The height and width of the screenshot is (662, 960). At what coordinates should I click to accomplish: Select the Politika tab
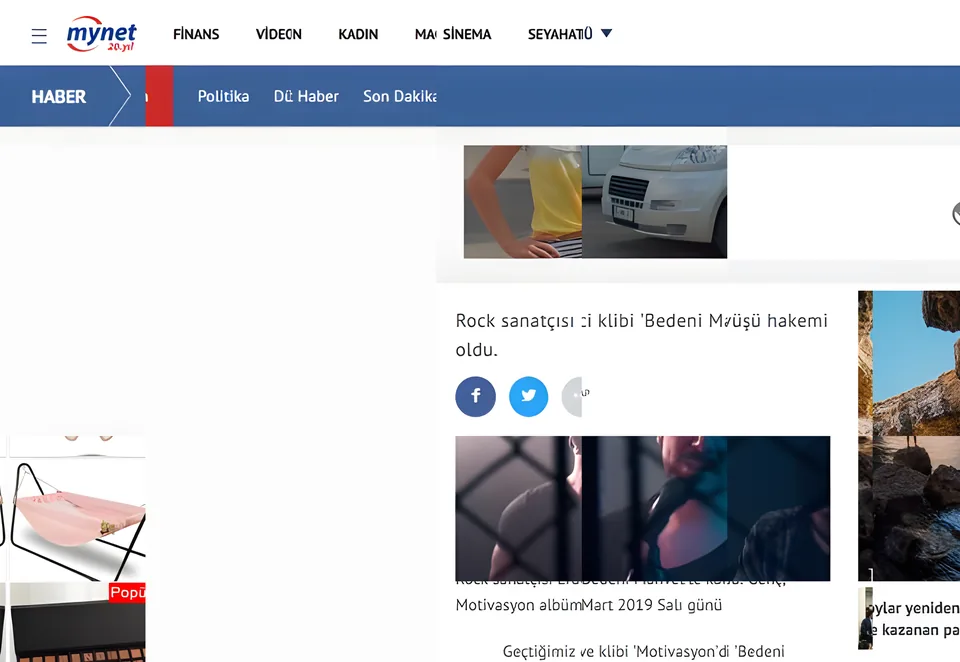(x=223, y=96)
